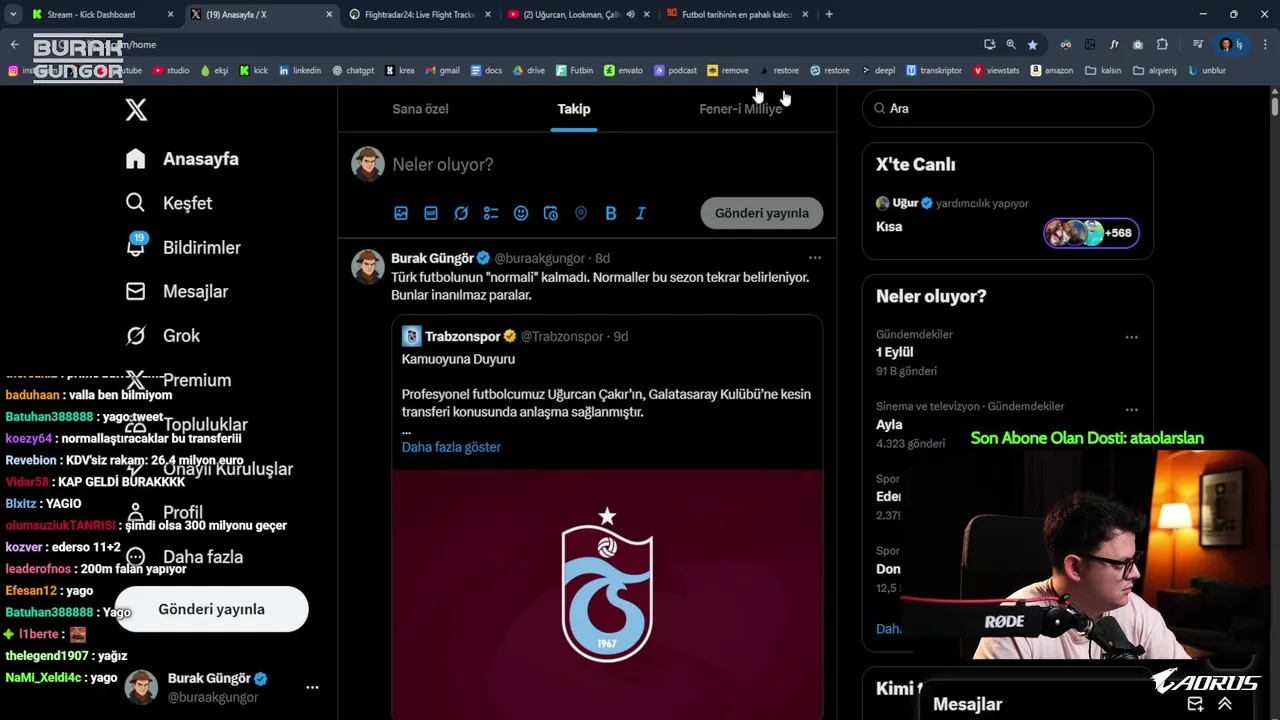Add media with the image icon
The width and height of the screenshot is (1280, 720).
401,213
